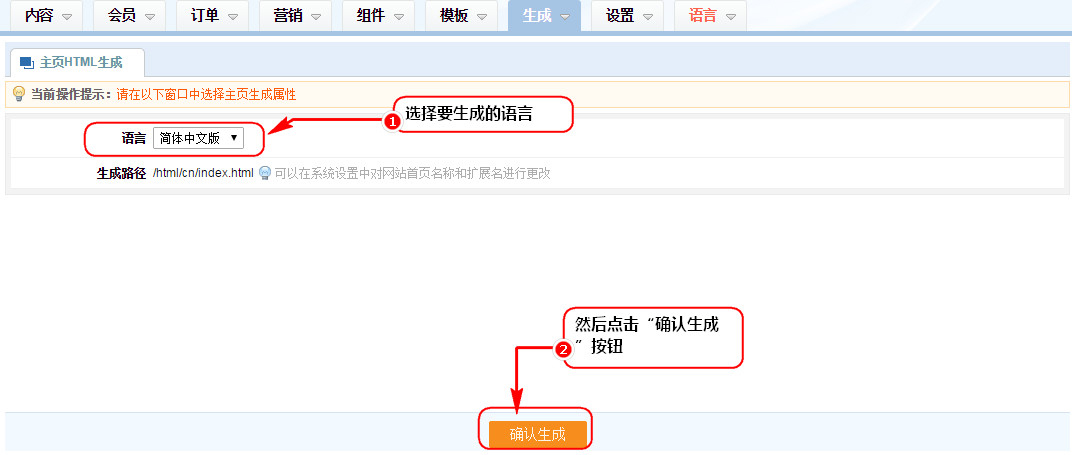Expand the 设置 dropdown arrow
Image resolution: width=1072 pixels, height=455 pixels.
[x=648, y=17]
